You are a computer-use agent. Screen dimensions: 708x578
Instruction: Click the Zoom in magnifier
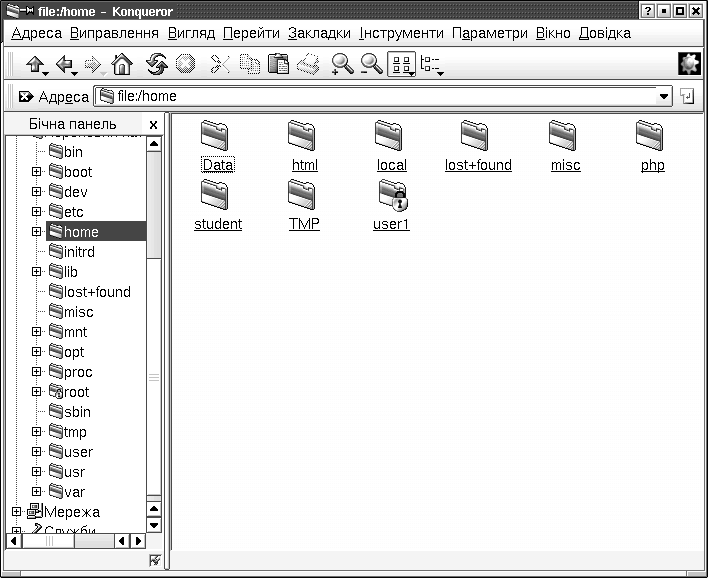[x=342, y=65]
